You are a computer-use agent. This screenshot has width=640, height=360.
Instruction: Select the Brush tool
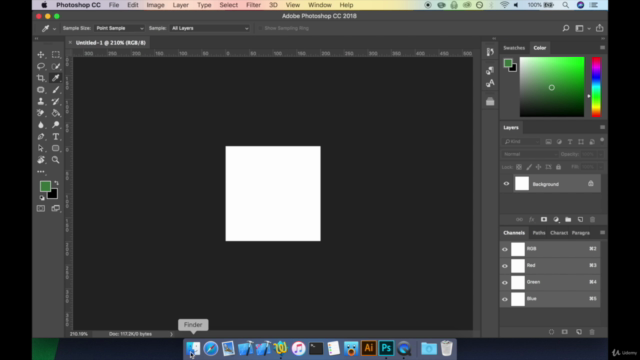[x=56, y=90]
